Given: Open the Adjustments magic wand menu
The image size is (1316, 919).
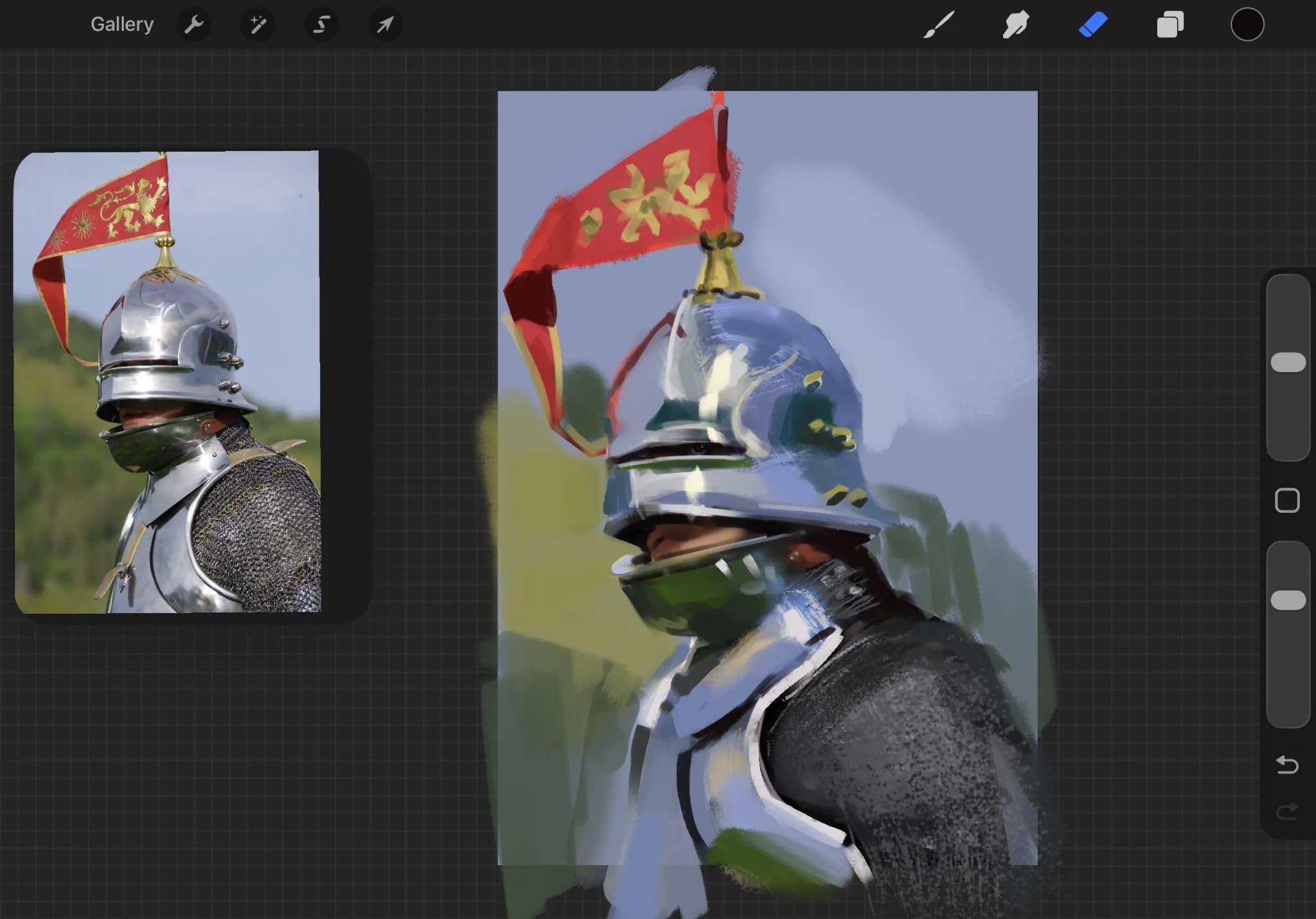Looking at the screenshot, I should click(258, 24).
